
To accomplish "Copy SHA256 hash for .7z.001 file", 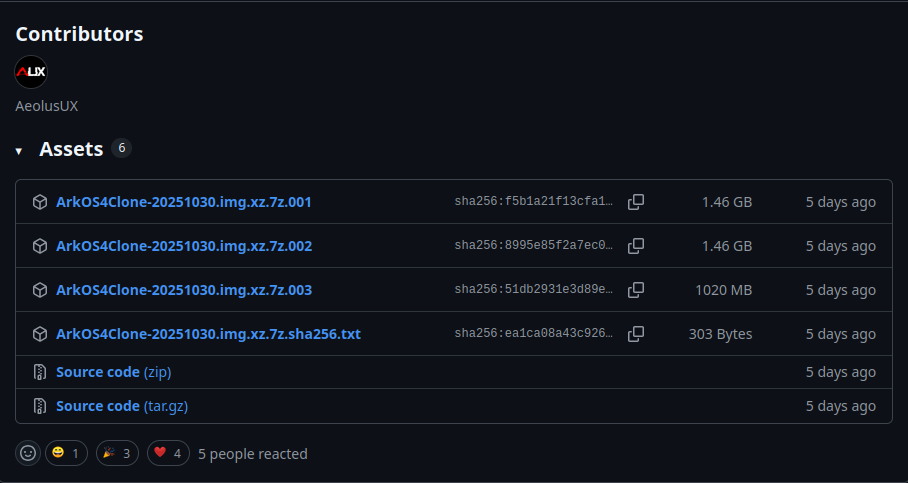I will 635,202.
